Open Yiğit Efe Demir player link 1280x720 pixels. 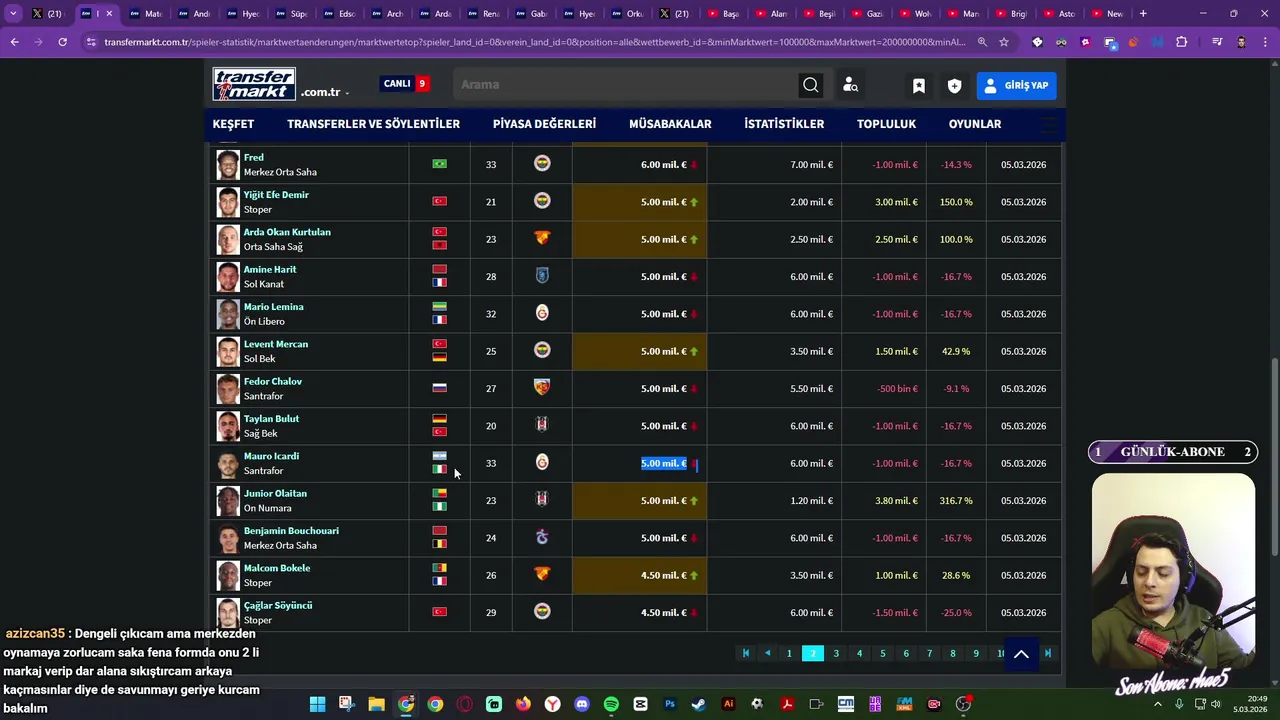276,195
